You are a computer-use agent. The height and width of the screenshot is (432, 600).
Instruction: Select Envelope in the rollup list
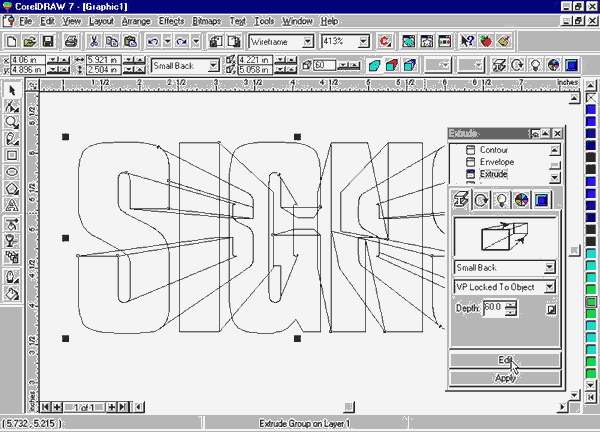[x=497, y=162]
